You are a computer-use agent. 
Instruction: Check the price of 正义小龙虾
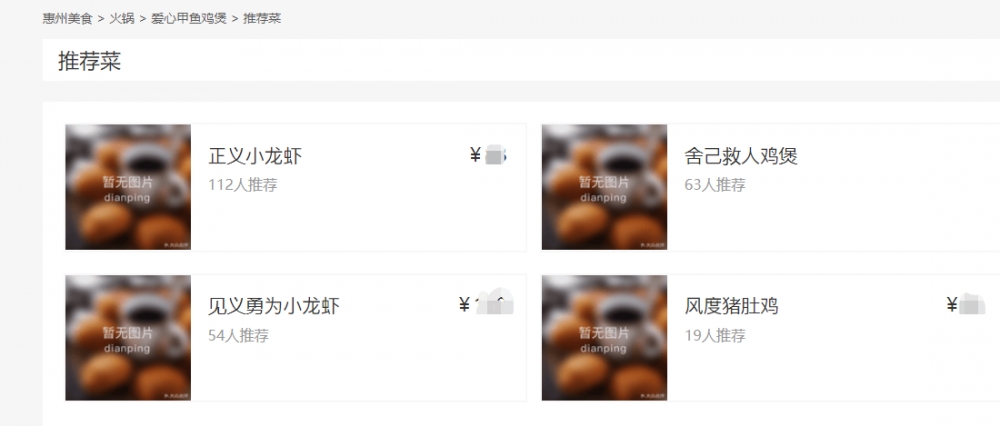click(x=489, y=155)
